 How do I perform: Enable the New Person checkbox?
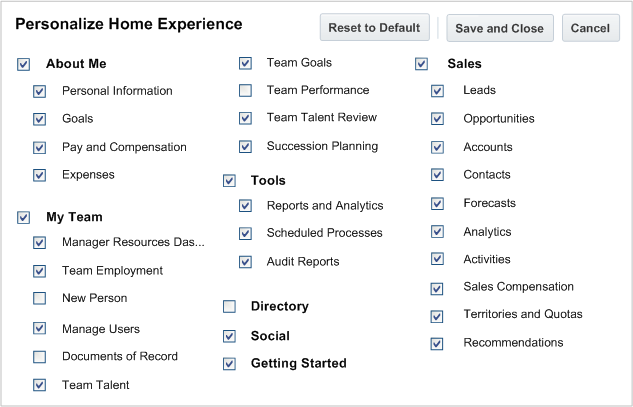[x=40, y=299]
